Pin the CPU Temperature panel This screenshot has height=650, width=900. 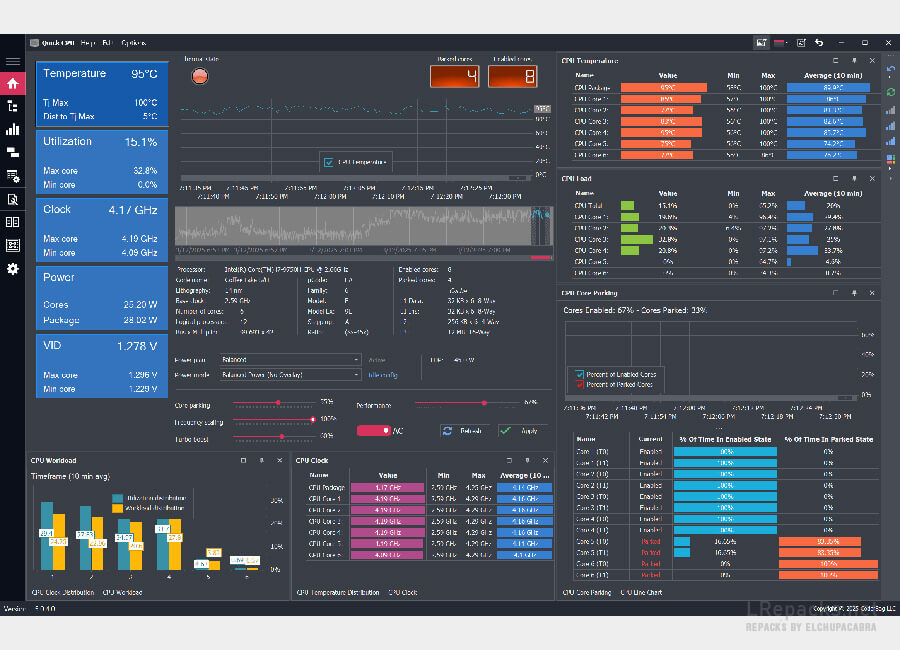854,61
